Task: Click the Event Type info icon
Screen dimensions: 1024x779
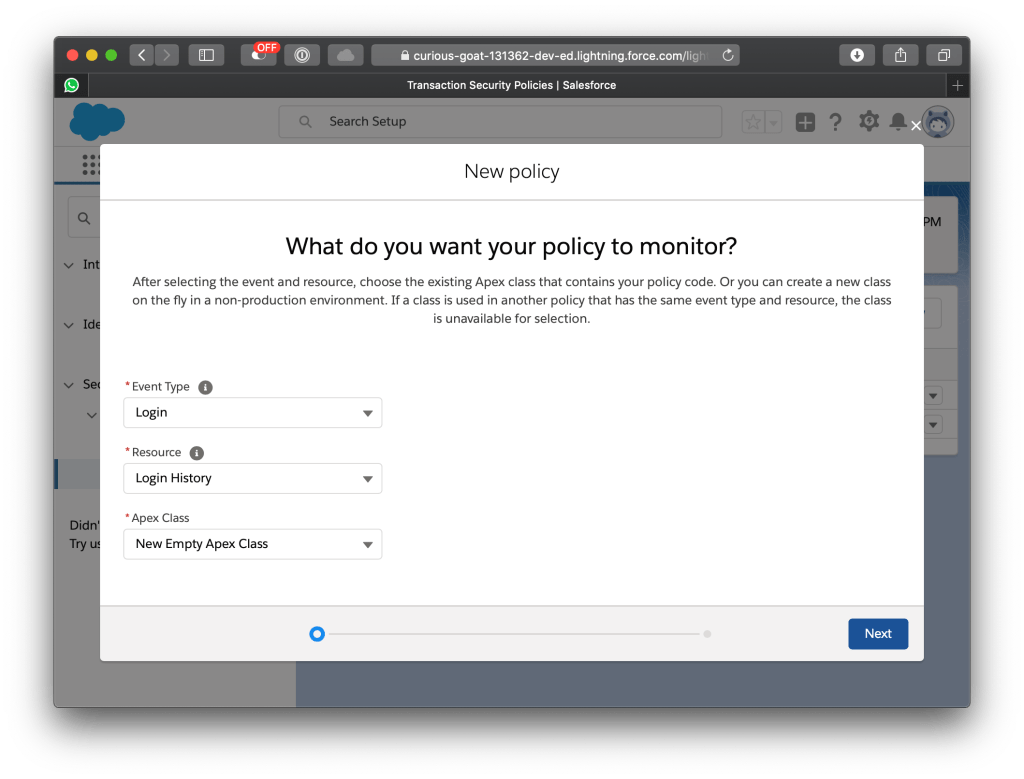Action: [205, 387]
